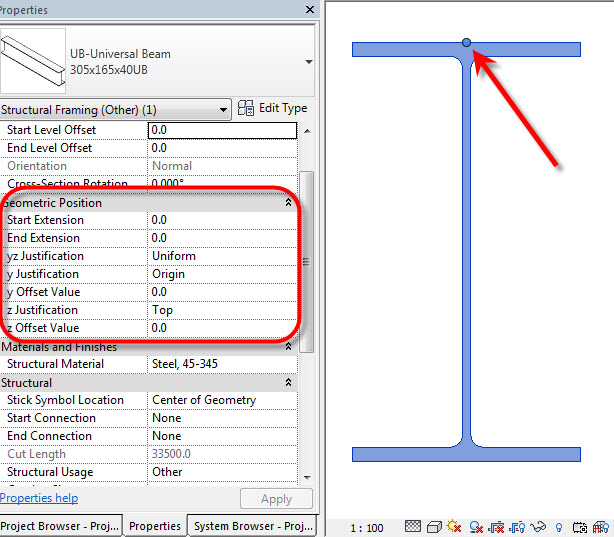Open the view scale 1 : 100 selector
Screen dimensions: 614x537
tap(367, 528)
